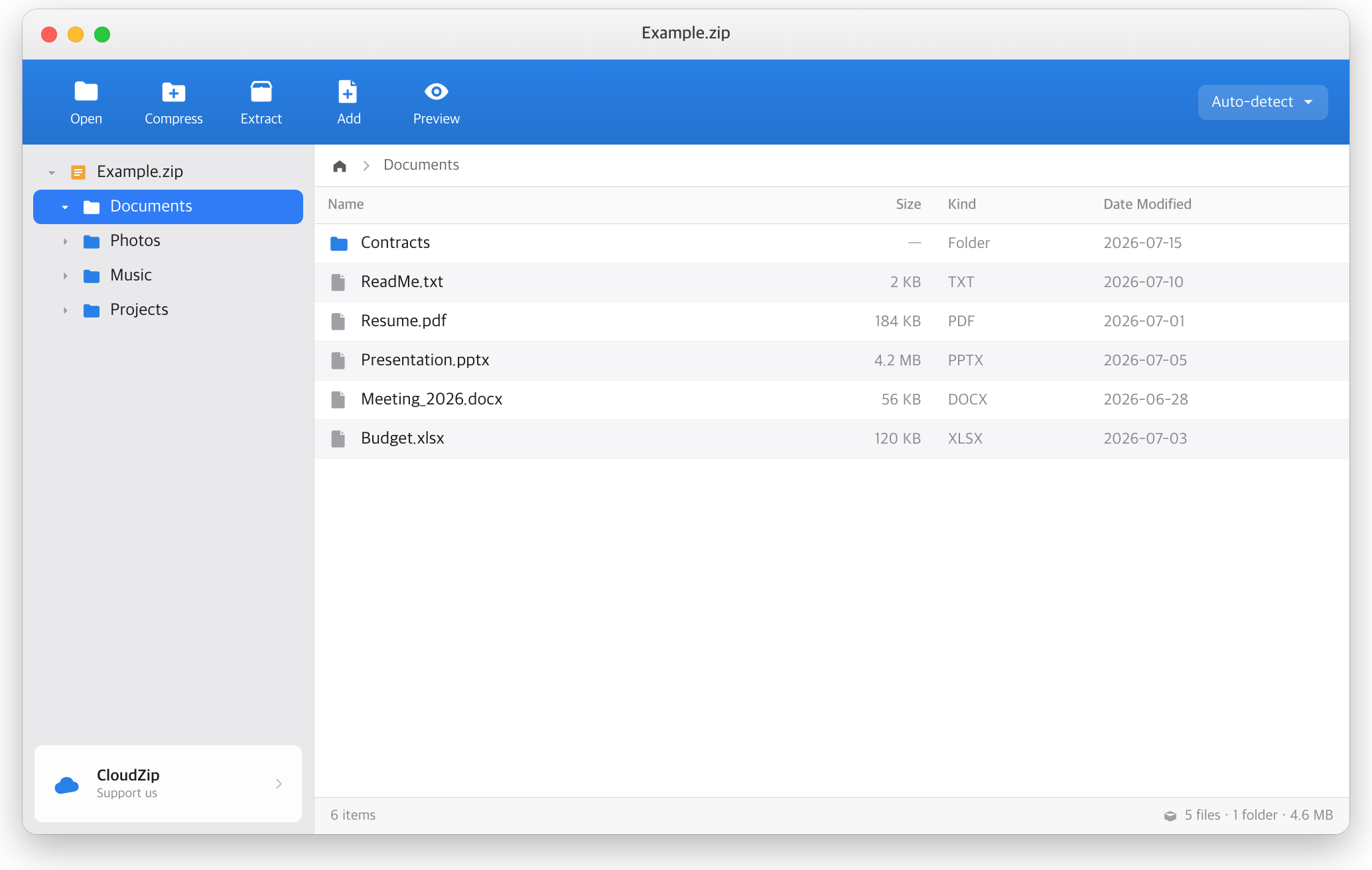Screen dimensions: 1372x870
Task: Click the 4.2 MB size cell
Action: pyautogui.click(x=897, y=360)
